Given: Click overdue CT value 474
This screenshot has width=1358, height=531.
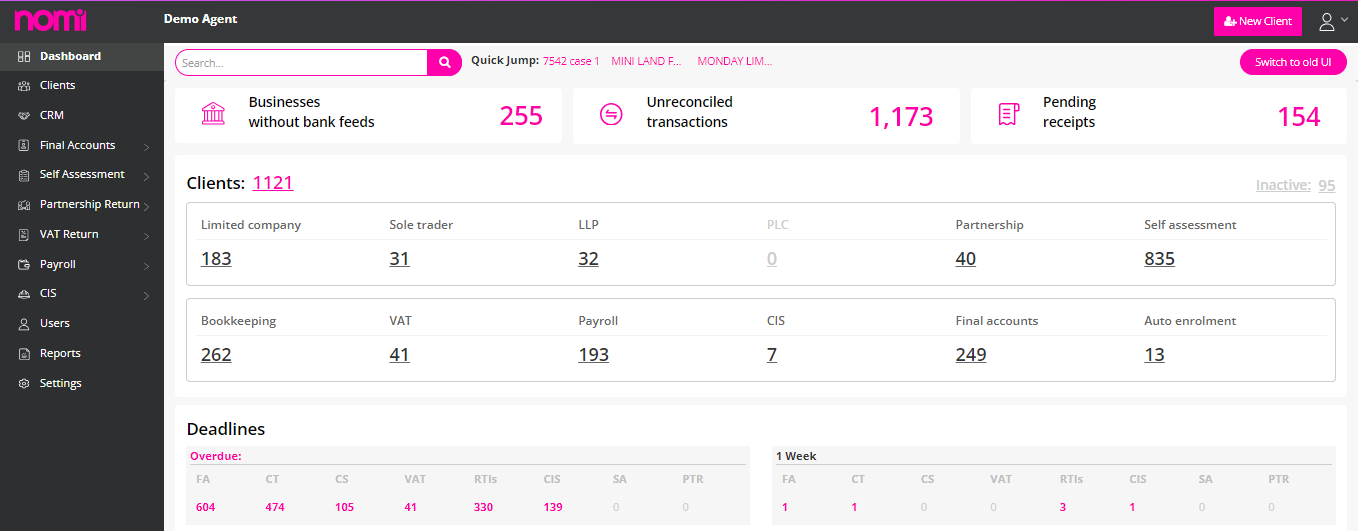Looking at the screenshot, I should pos(275,507).
